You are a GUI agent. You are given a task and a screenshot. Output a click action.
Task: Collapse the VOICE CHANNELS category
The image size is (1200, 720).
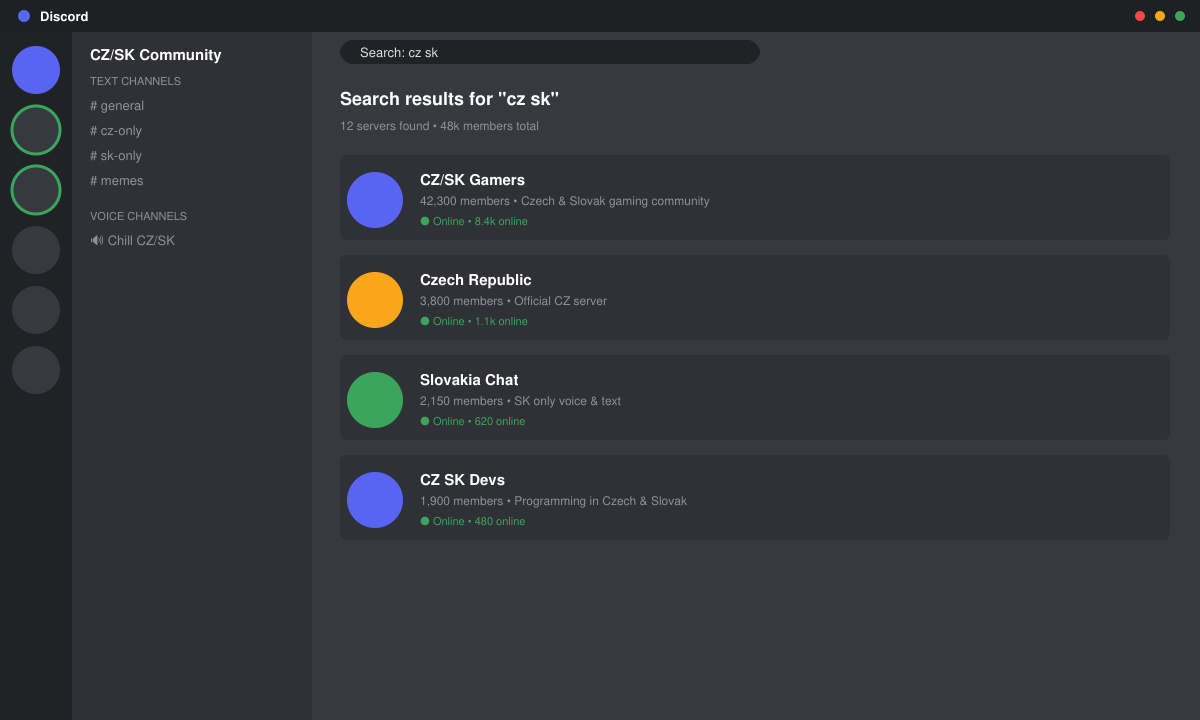click(138, 216)
